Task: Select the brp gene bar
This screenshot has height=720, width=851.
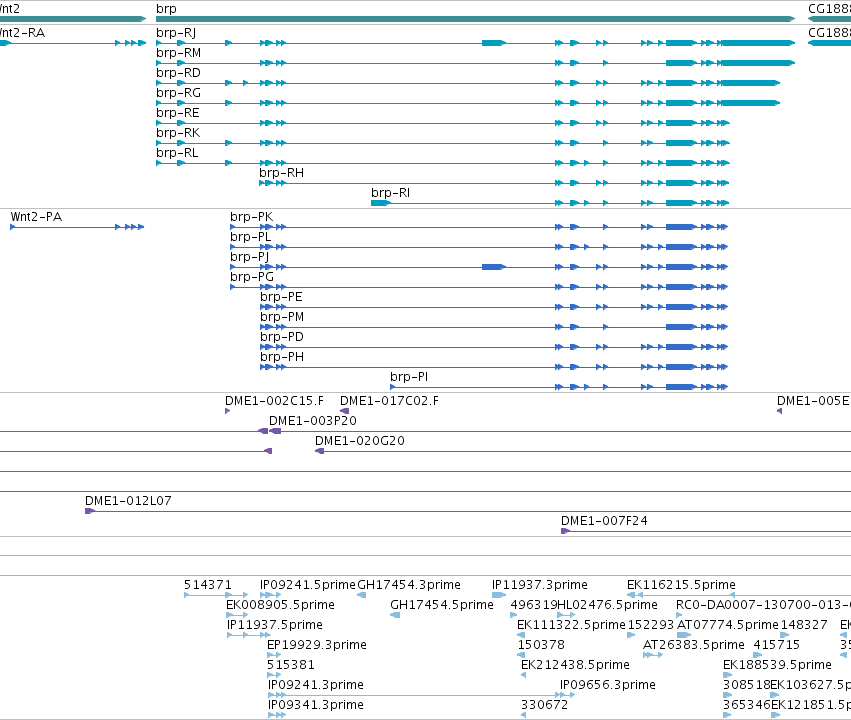Action: click(475, 19)
